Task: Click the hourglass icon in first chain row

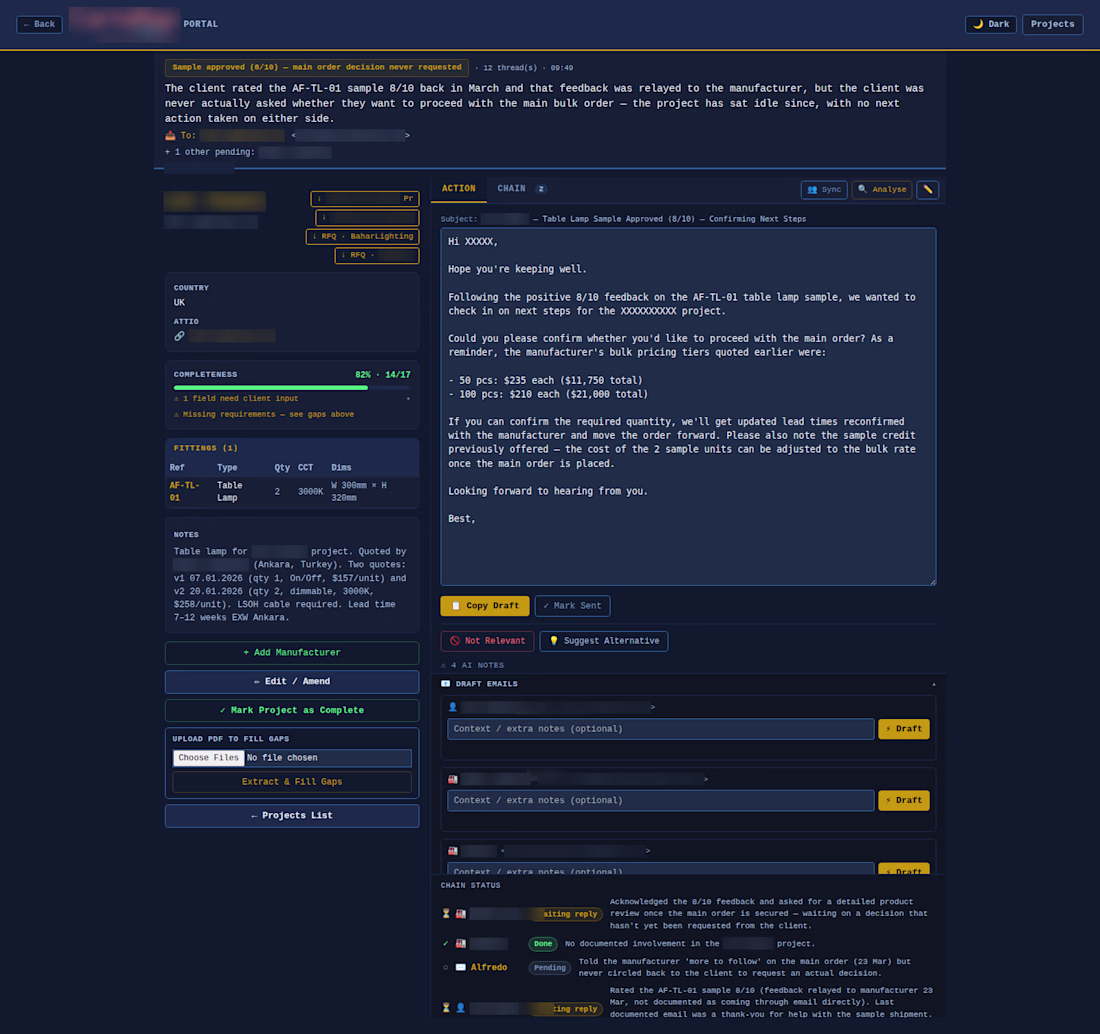Action: [x=445, y=914]
